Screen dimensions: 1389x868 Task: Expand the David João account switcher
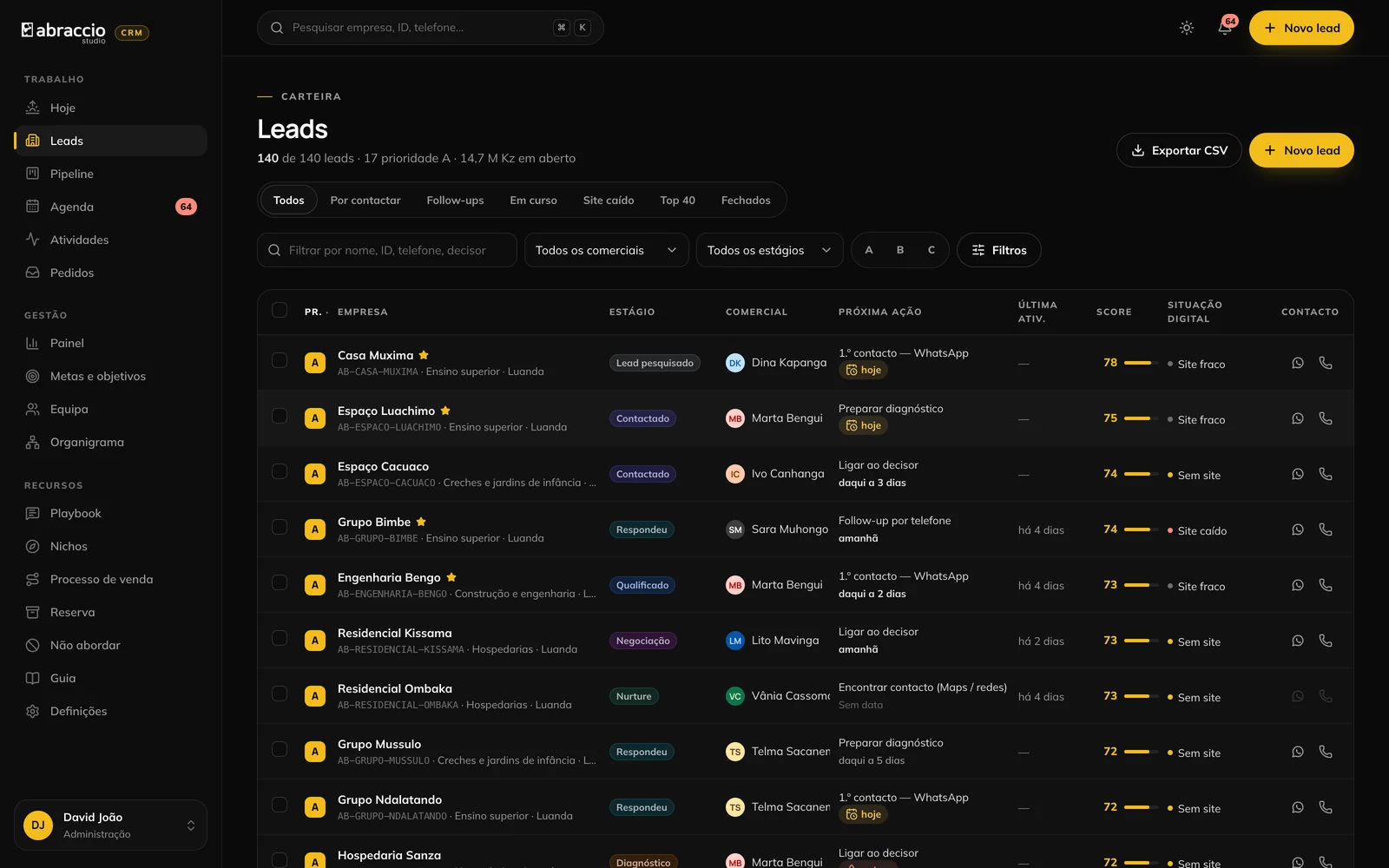pyautogui.click(x=111, y=825)
